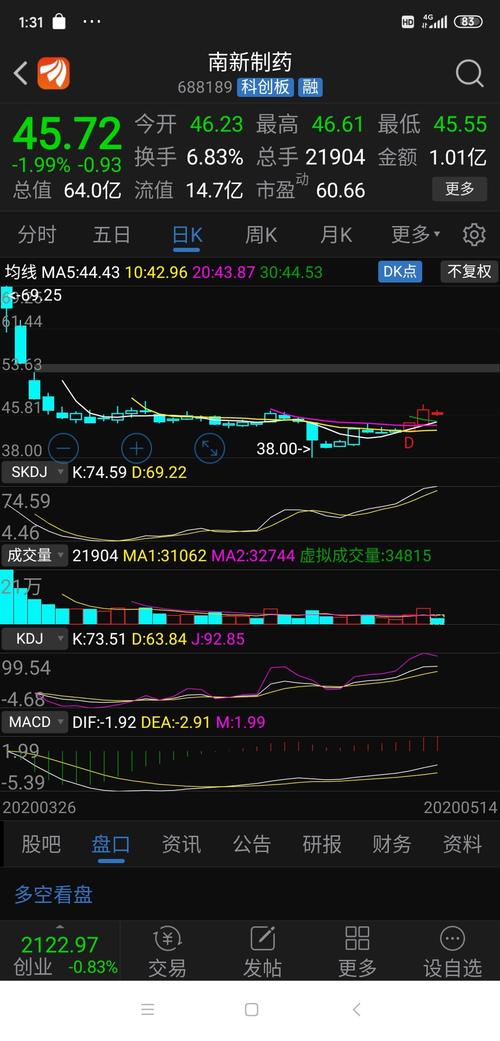Switch to 周K chart tab
This screenshot has height=1041, width=500.
coord(261,234)
